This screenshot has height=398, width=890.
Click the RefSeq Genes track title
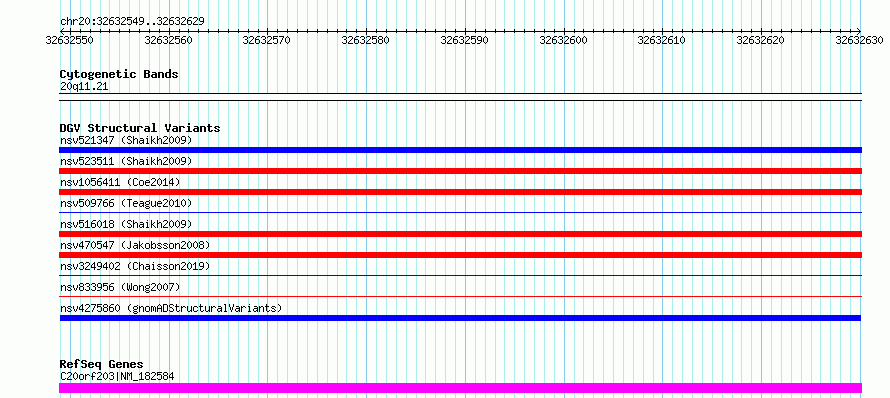[101, 364]
